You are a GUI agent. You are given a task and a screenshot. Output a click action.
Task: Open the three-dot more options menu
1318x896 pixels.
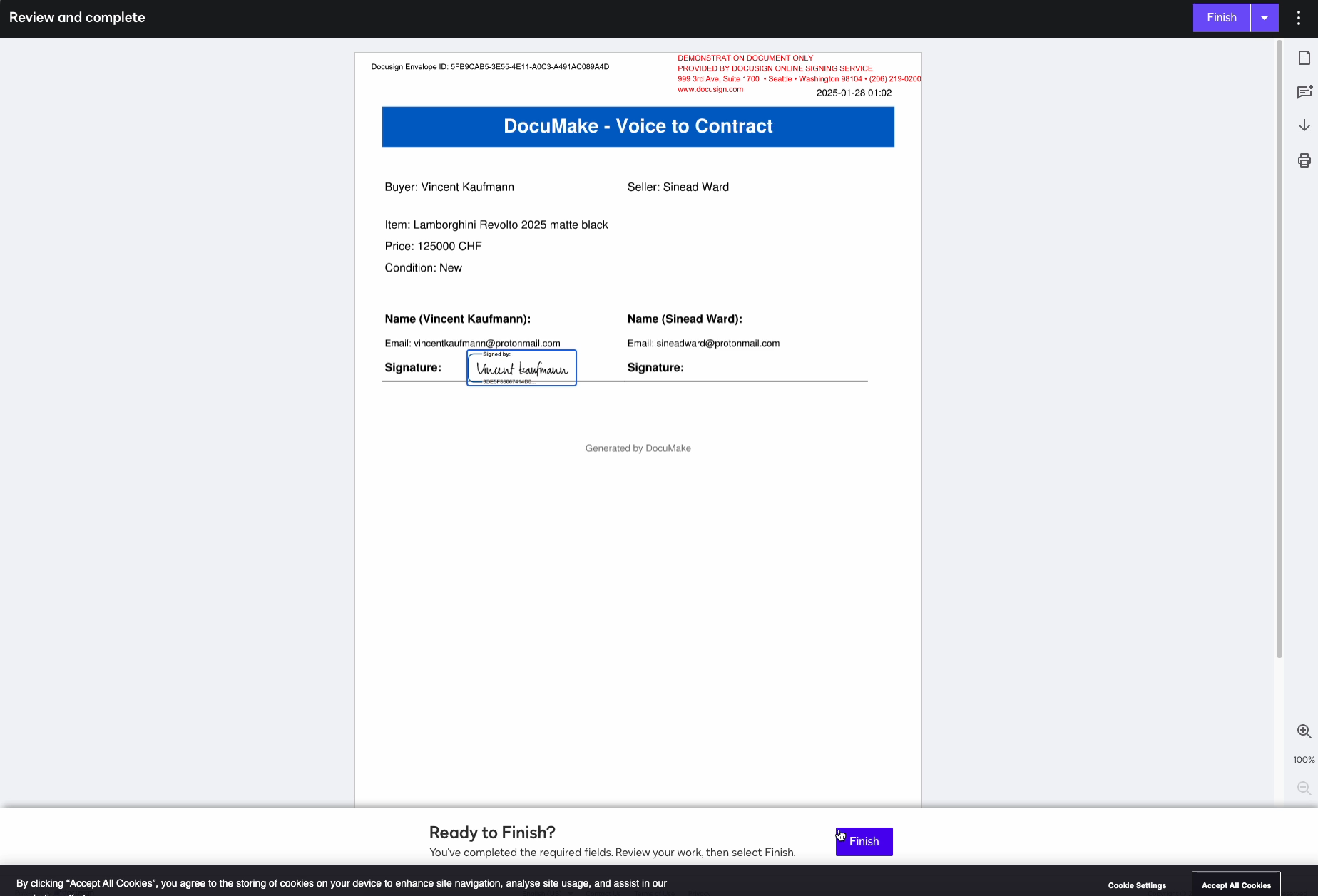pyautogui.click(x=1299, y=18)
